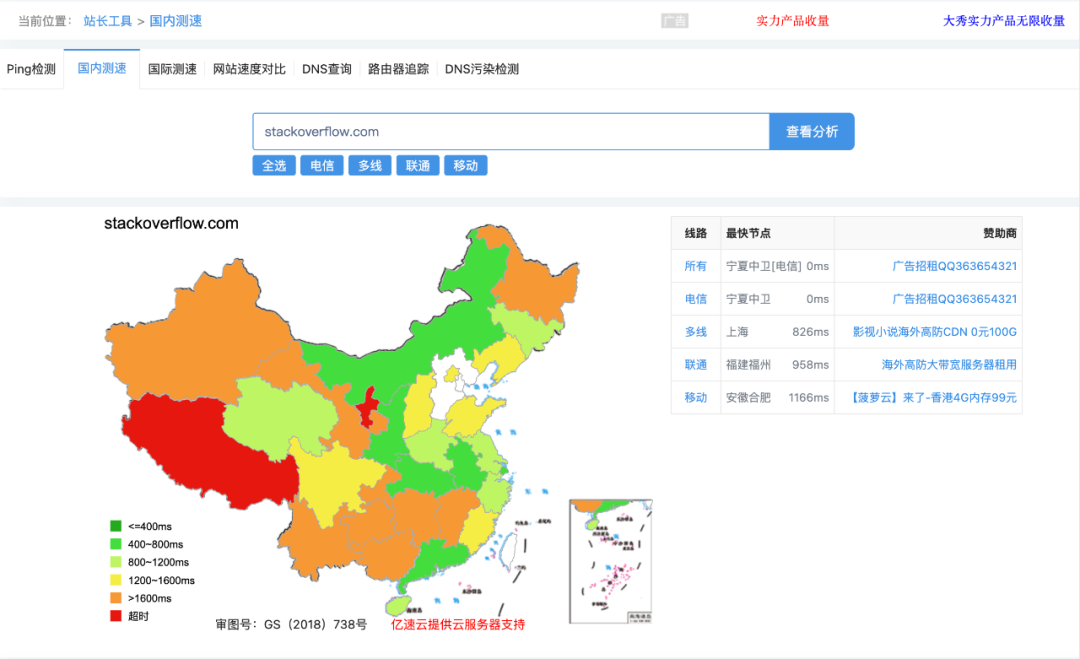Open sponsor link in the 电信 row
Viewport: 1080px width, 659px height.
955,299
